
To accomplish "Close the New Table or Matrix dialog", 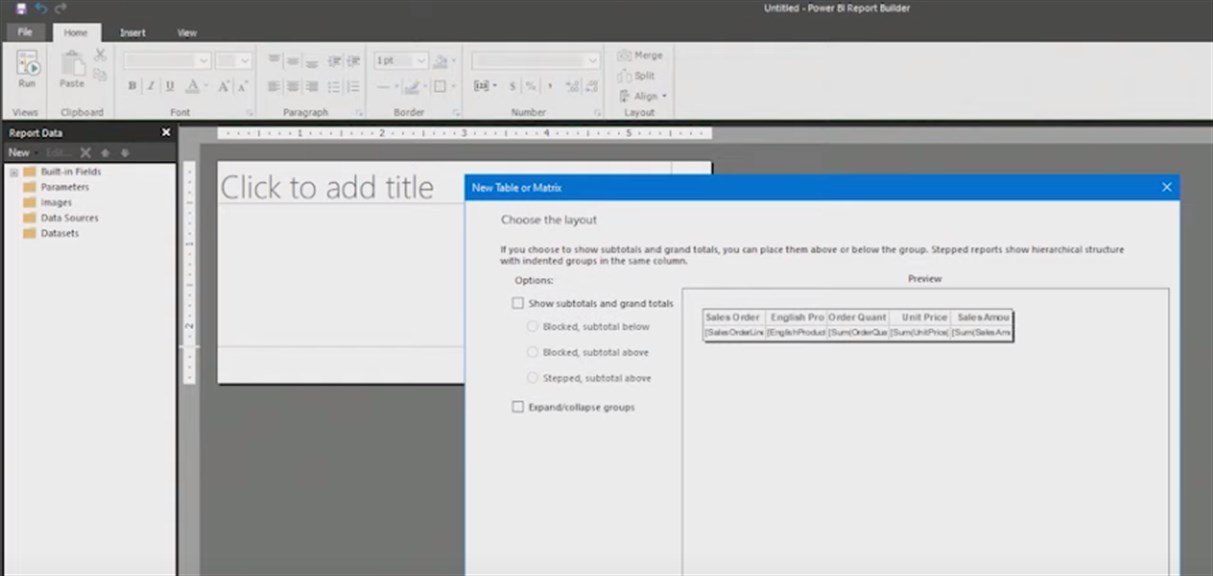I will (x=1166, y=187).
